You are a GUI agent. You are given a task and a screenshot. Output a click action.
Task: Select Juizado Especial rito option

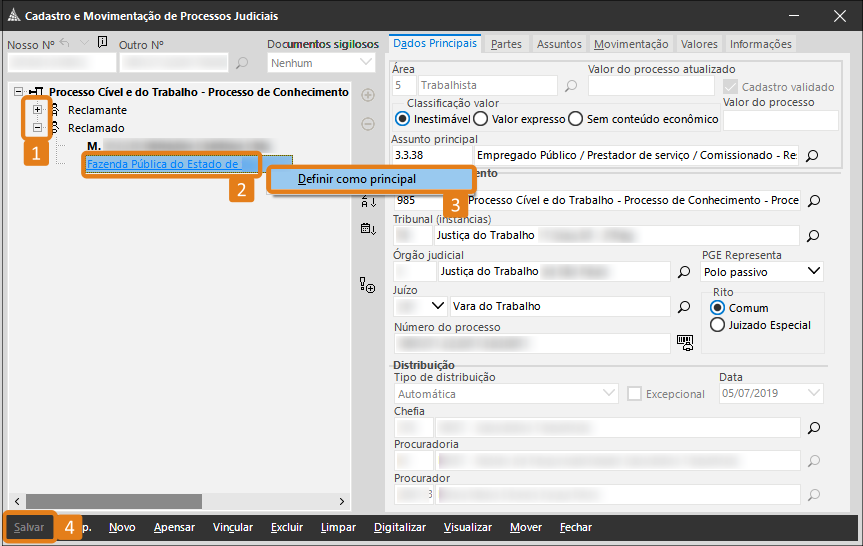pos(717,325)
